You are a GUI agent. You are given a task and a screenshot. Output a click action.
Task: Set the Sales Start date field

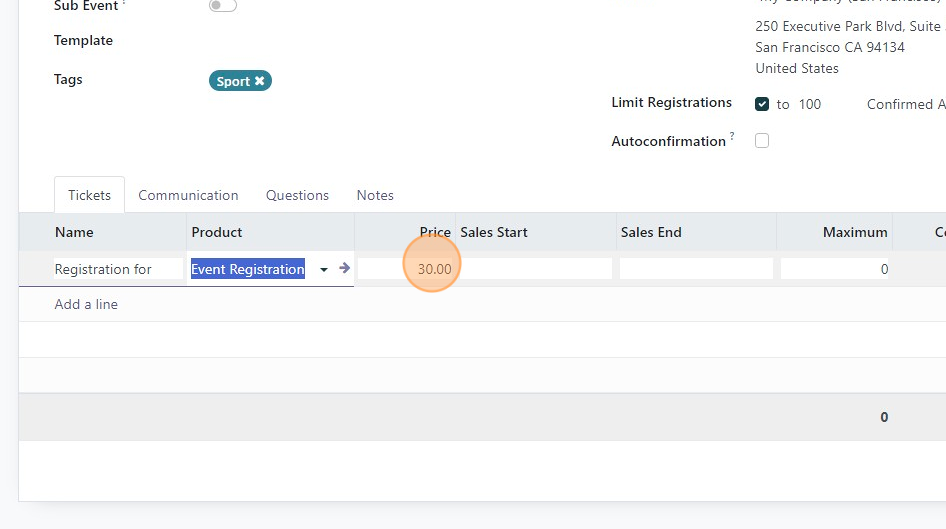(534, 269)
